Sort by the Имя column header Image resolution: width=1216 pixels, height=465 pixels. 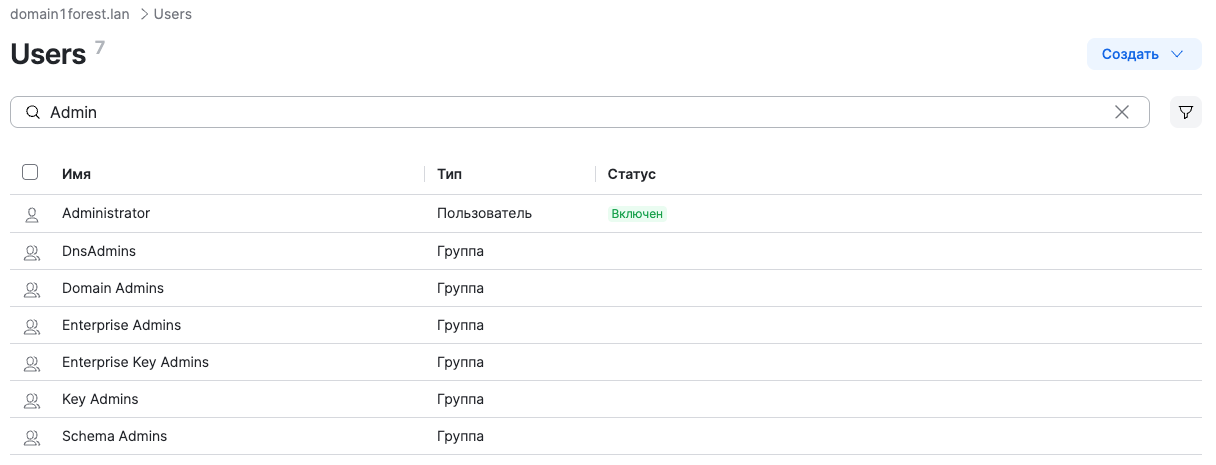coord(76,174)
